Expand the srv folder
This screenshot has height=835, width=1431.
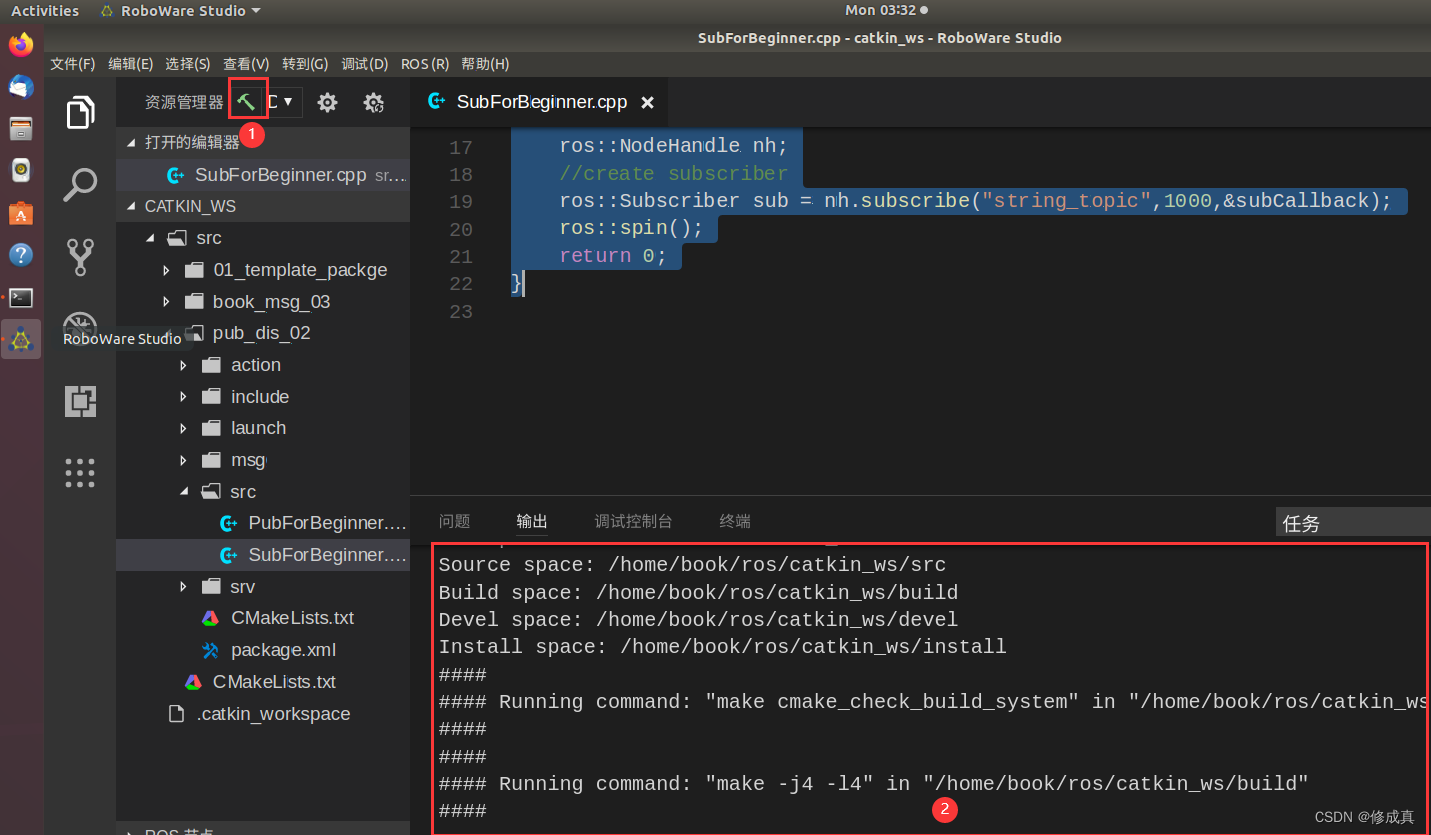[x=183, y=587]
